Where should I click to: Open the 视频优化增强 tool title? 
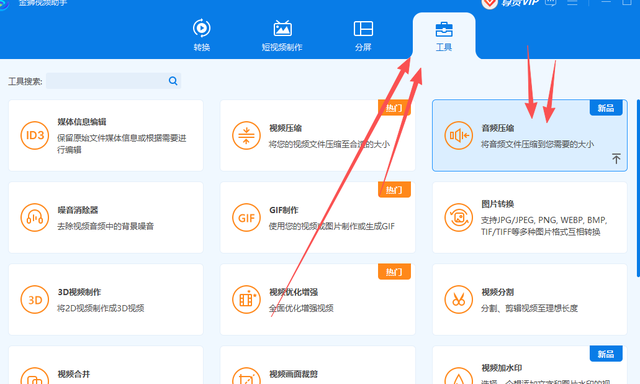point(293,292)
